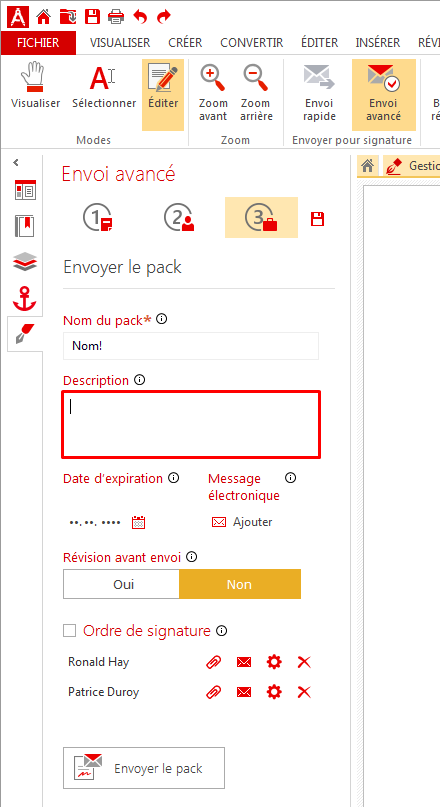Open the bookmarks panel in sidebar
Screen dimensions: 440x807
click(25, 226)
